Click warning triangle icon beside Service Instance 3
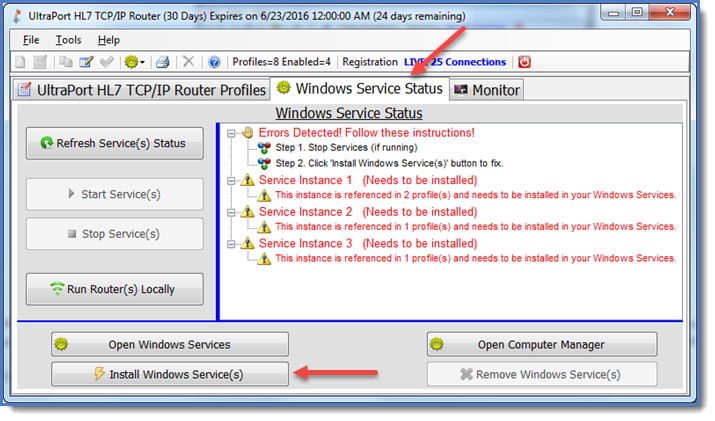The height and width of the screenshot is (421, 715). click(x=248, y=243)
